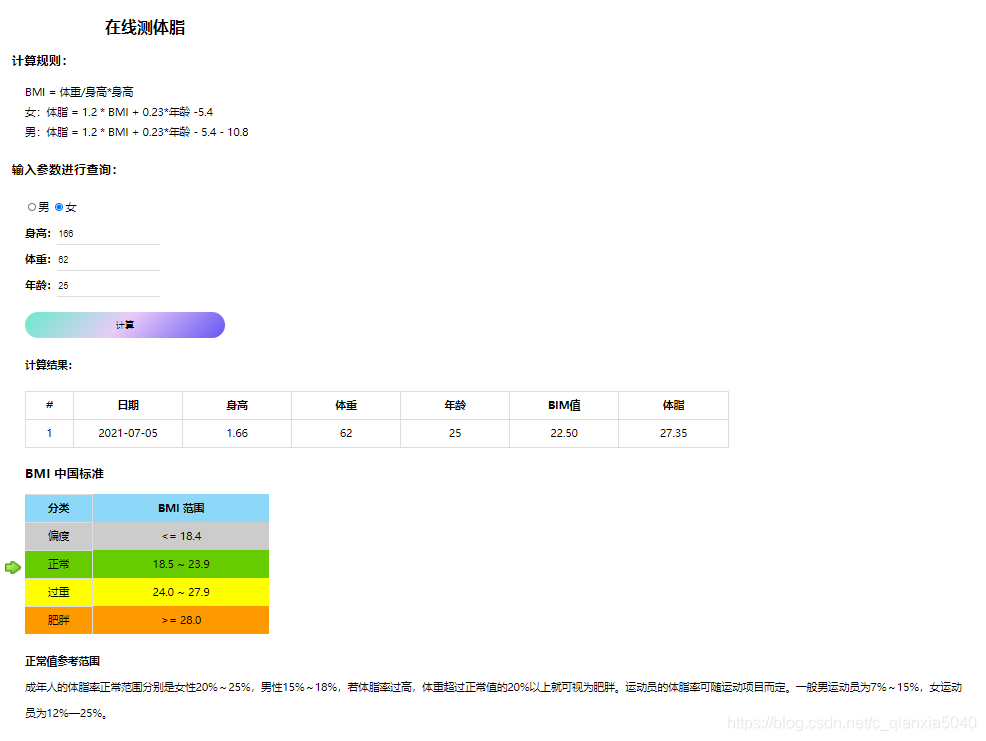Click the height cell 1.66
The image size is (986, 741).
point(237,433)
